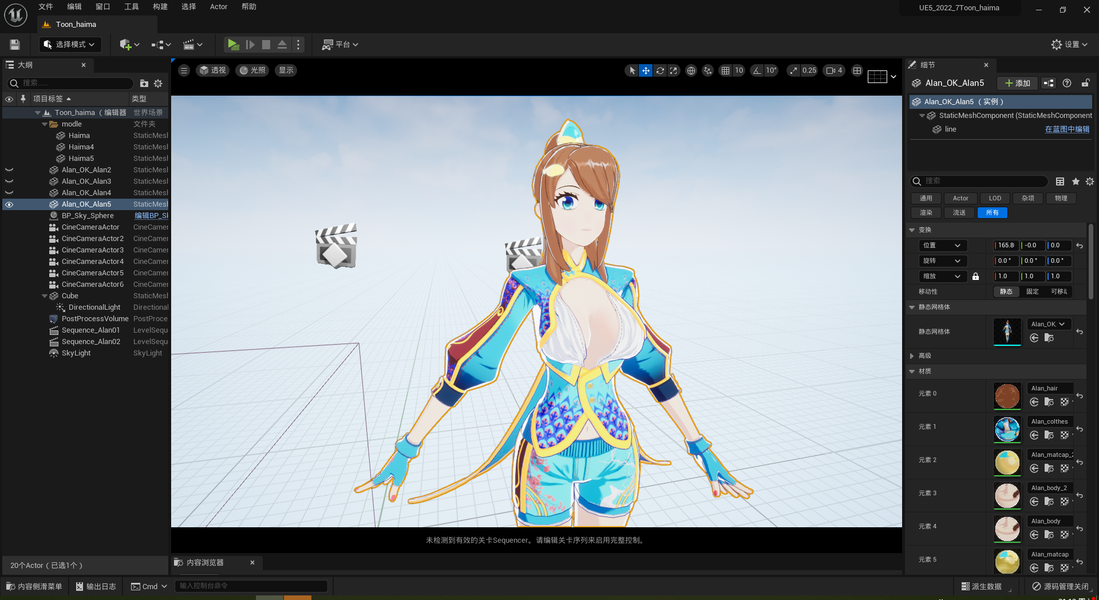Show hidden actor Alan_OK_Alan4 via eye toggle
This screenshot has width=1099, height=600.
9,193
